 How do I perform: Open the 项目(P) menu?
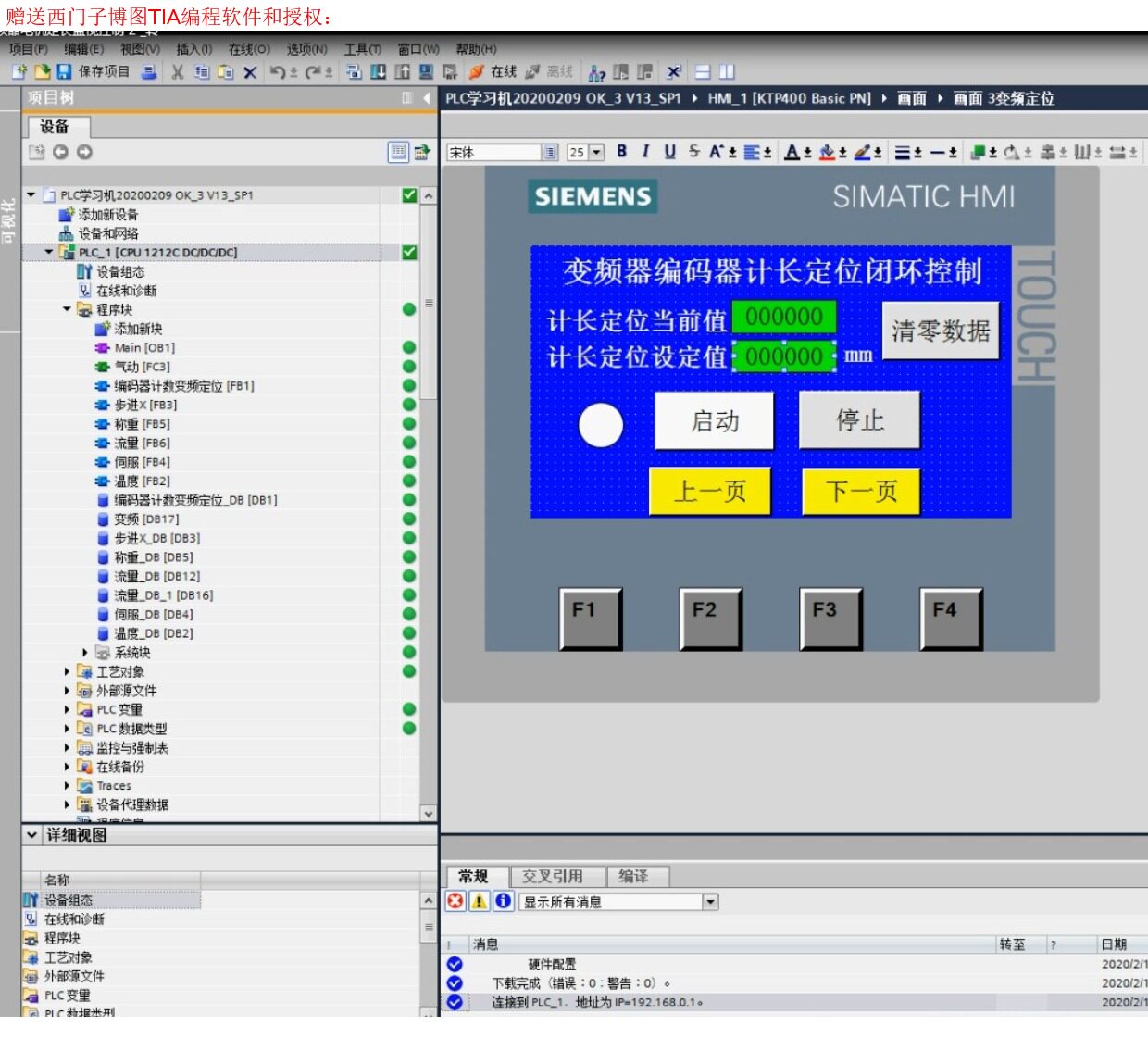pos(29,49)
